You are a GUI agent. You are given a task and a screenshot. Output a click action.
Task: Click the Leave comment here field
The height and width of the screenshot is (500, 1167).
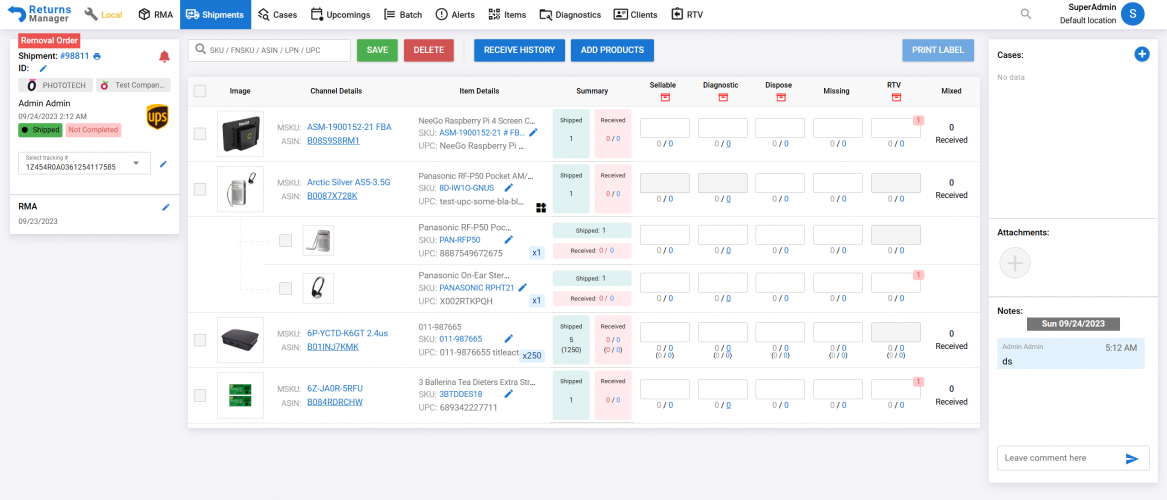pyautogui.click(x=1059, y=458)
